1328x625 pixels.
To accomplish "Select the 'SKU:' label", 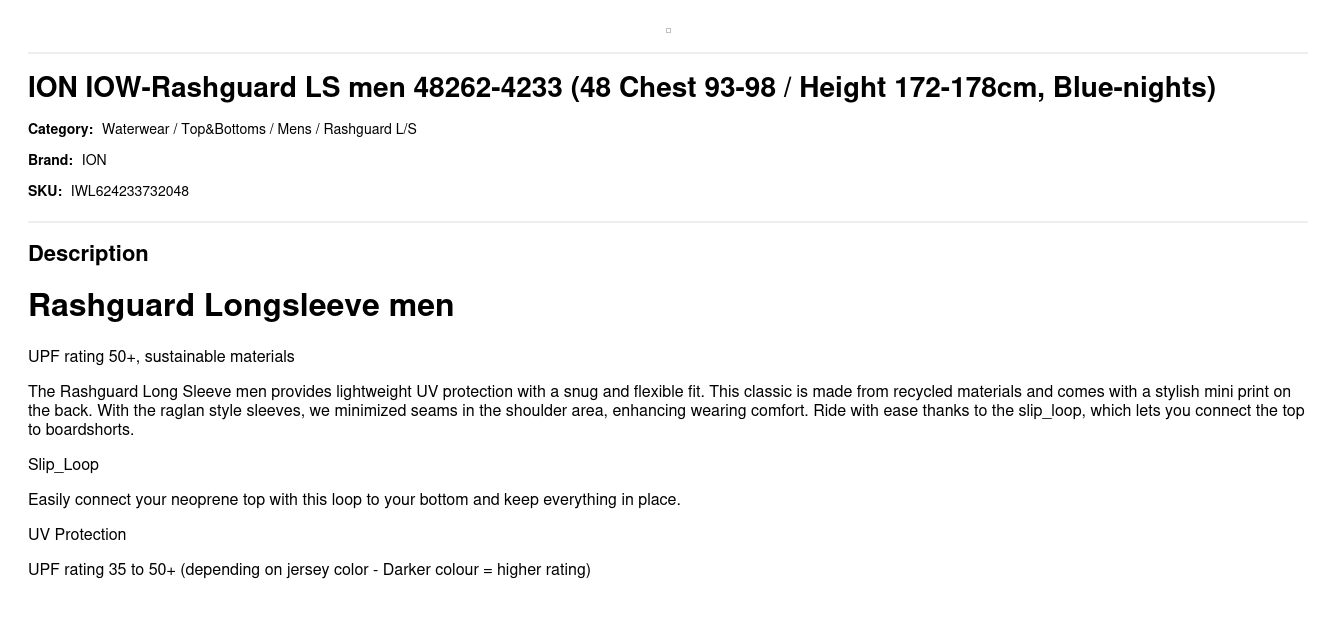I will pos(45,191).
